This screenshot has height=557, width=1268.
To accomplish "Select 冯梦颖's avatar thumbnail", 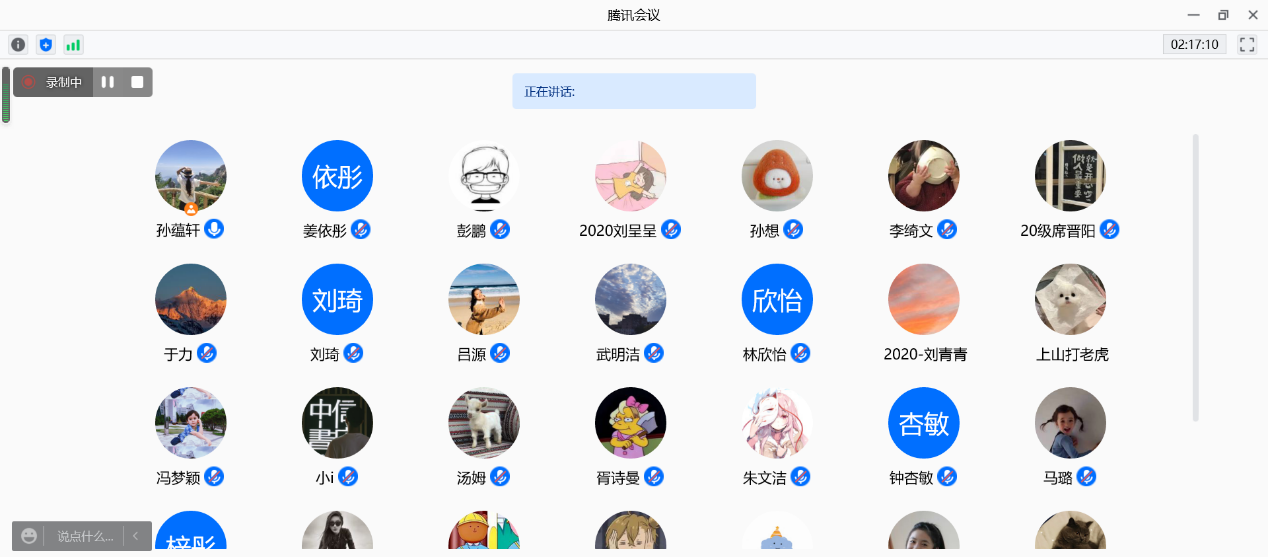I will tap(191, 423).
